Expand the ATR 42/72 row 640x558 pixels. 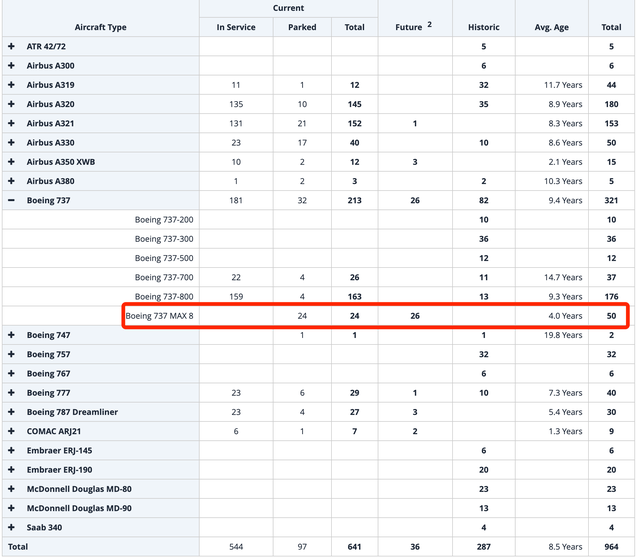pos(12,47)
